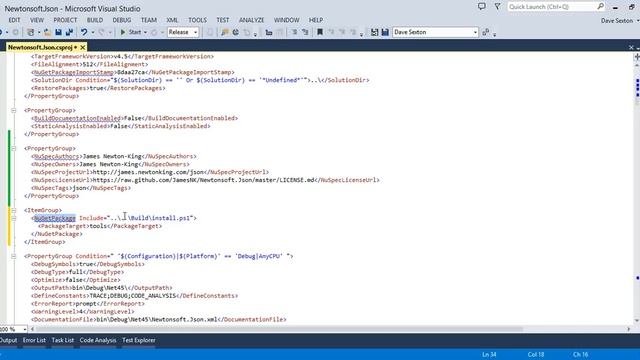Image resolution: width=640 pixels, height=360 pixels.
Task: Click the DefineConstants TRACE;DEBUG;CODE_ANALYSIS value
Action: 133,296
